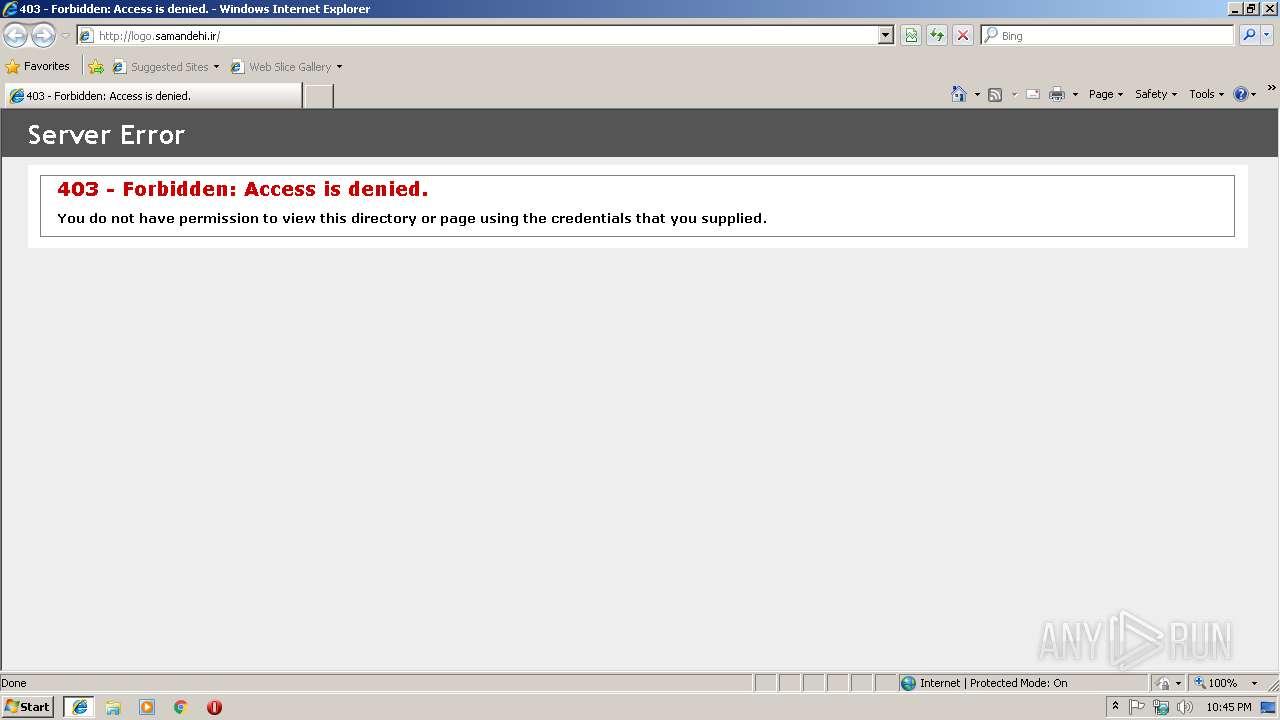The image size is (1280, 720).
Task: Click the Internet Explorer taskbar icon
Action: click(x=80, y=707)
